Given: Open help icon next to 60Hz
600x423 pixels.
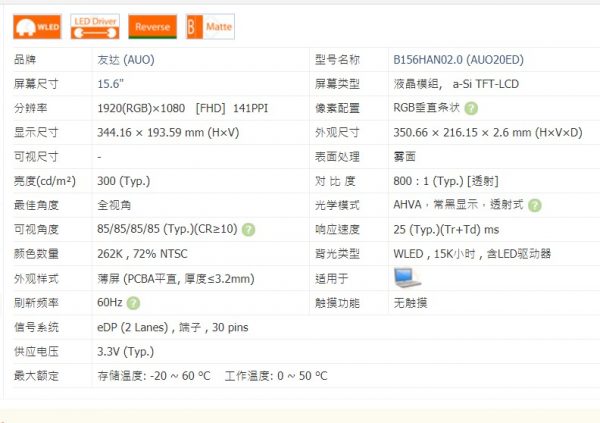Looking at the screenshot, I should (x=133, y=303).
